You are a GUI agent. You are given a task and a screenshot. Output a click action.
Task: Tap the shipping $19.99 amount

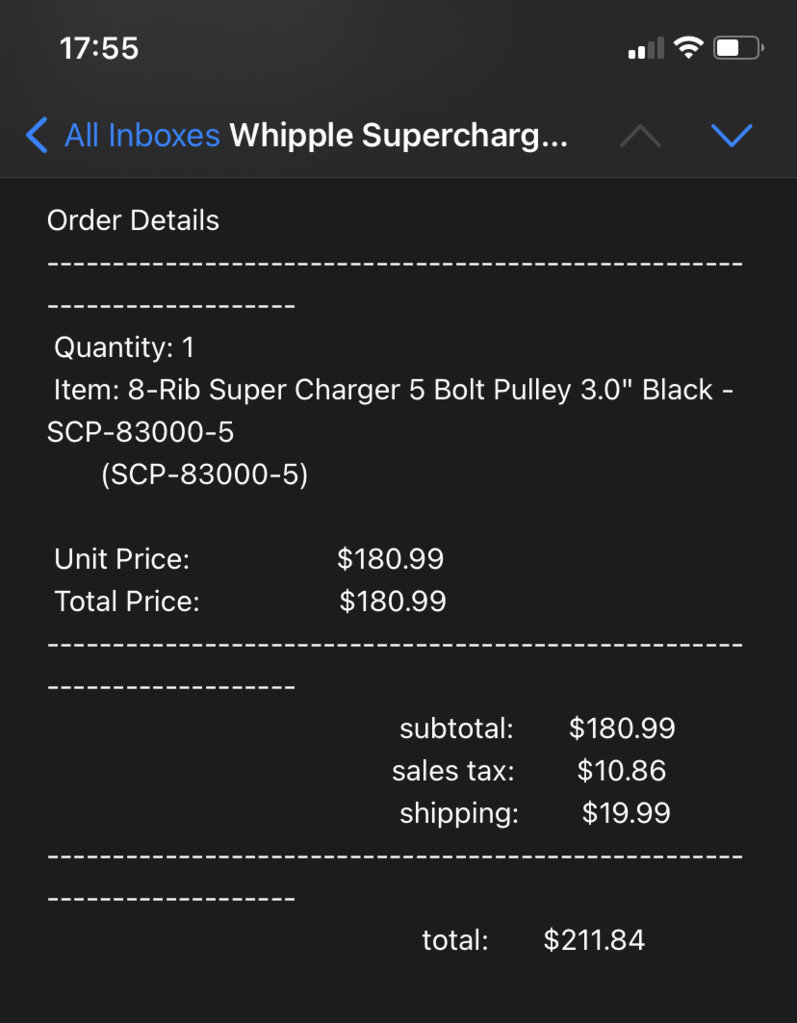[x=625, y=813]
